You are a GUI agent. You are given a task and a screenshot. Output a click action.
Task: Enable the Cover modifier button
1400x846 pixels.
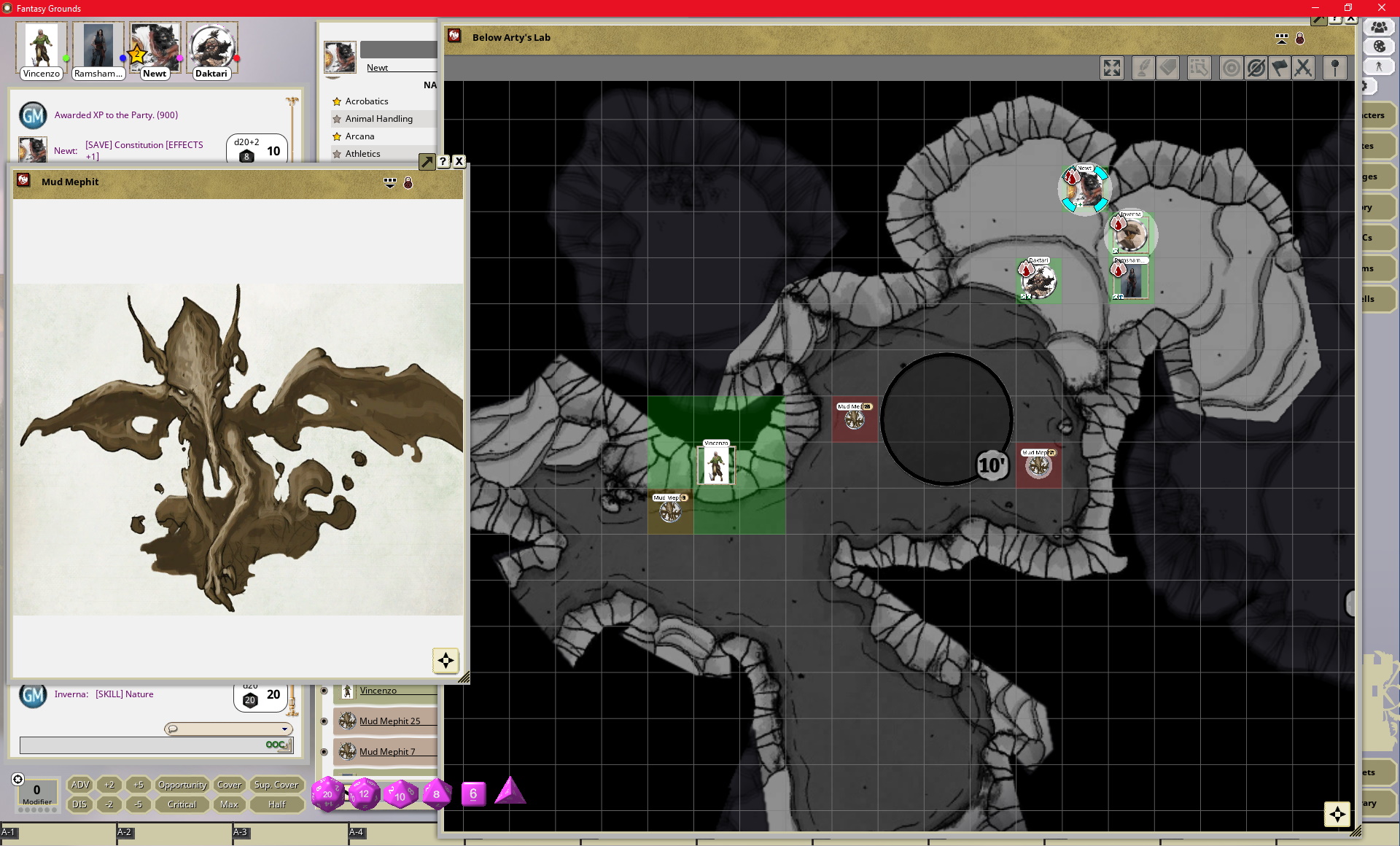pos(229,785)
